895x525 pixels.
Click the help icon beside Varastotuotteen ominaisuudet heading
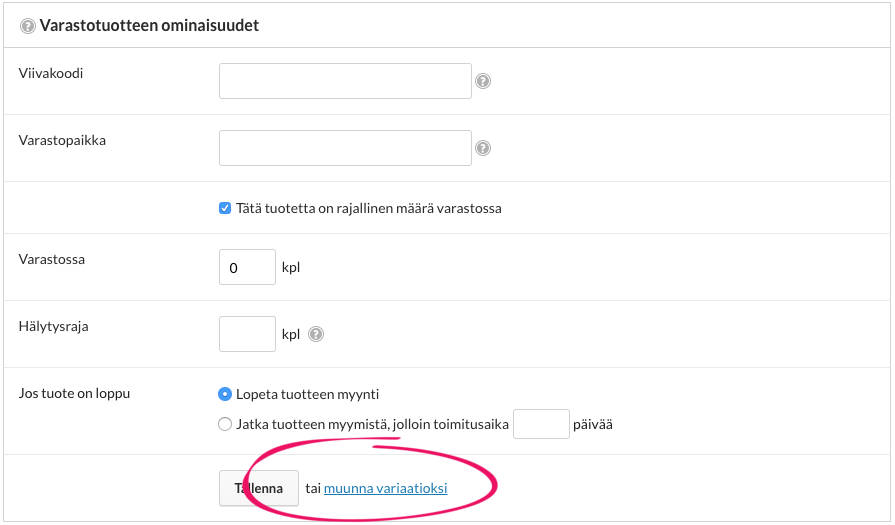28,26
